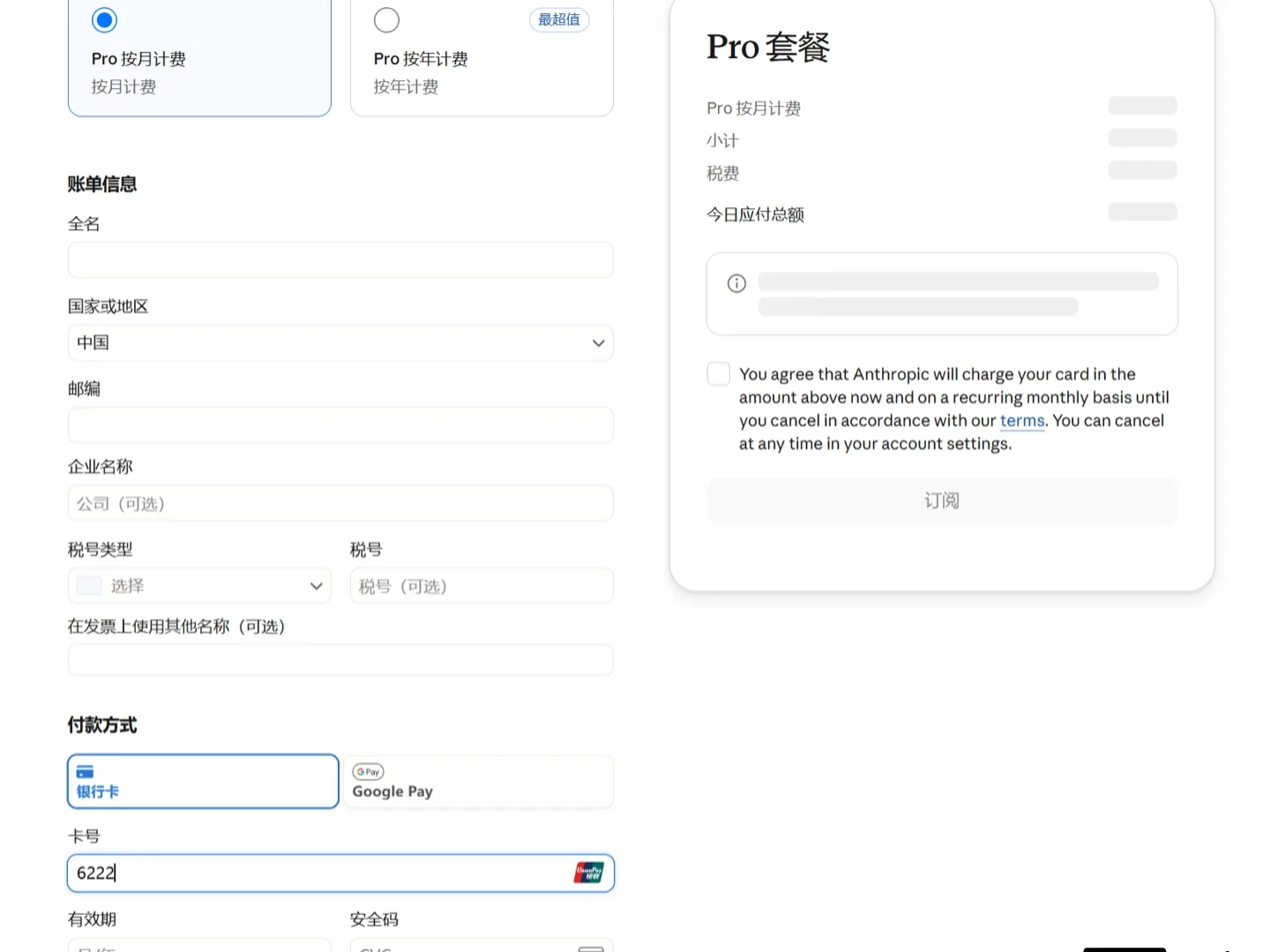
Task: Click the 卡号 card number field
Action: pos(340,873)
